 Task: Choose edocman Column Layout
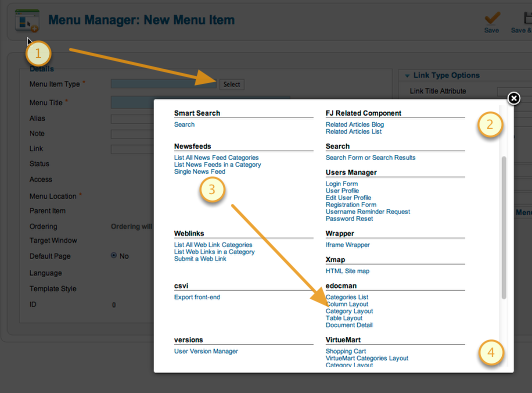[347, 304]
